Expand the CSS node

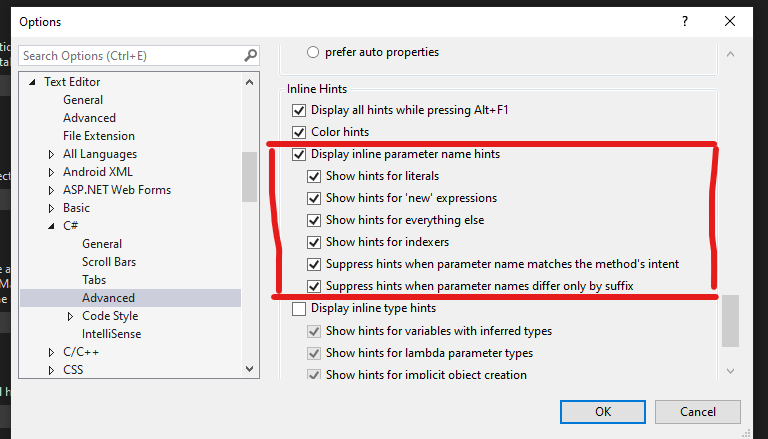[x=51, y=370]
